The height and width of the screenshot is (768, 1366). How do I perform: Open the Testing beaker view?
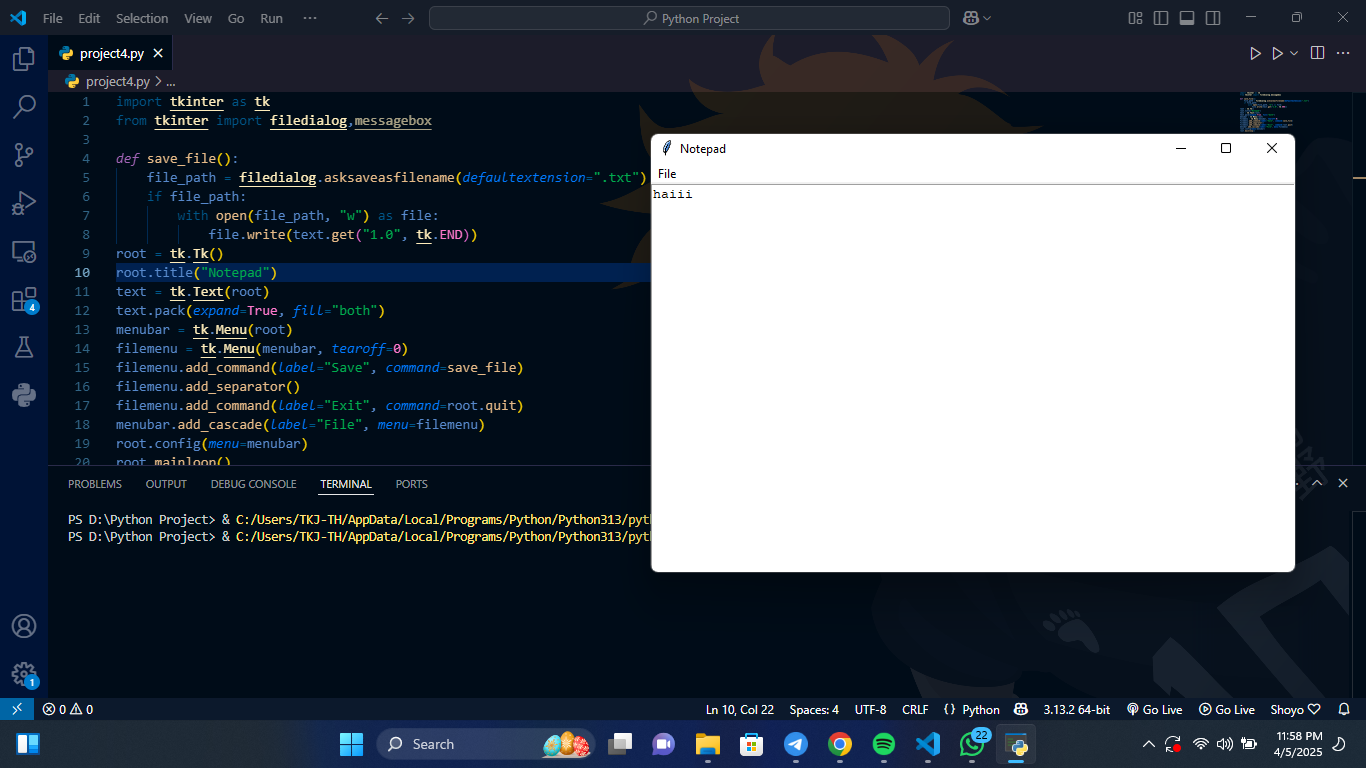(24, 347)
